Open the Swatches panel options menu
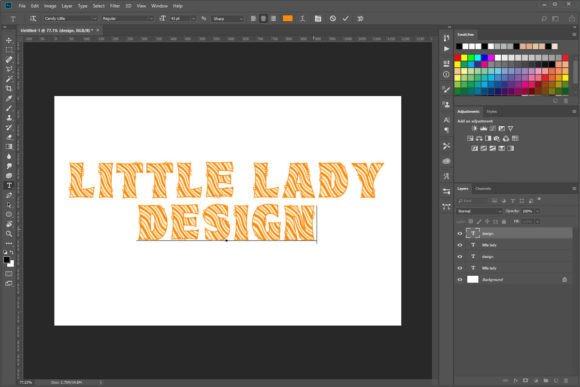This screenshot has width=580, height=387. pyautogui.click(x=574, y=34)
